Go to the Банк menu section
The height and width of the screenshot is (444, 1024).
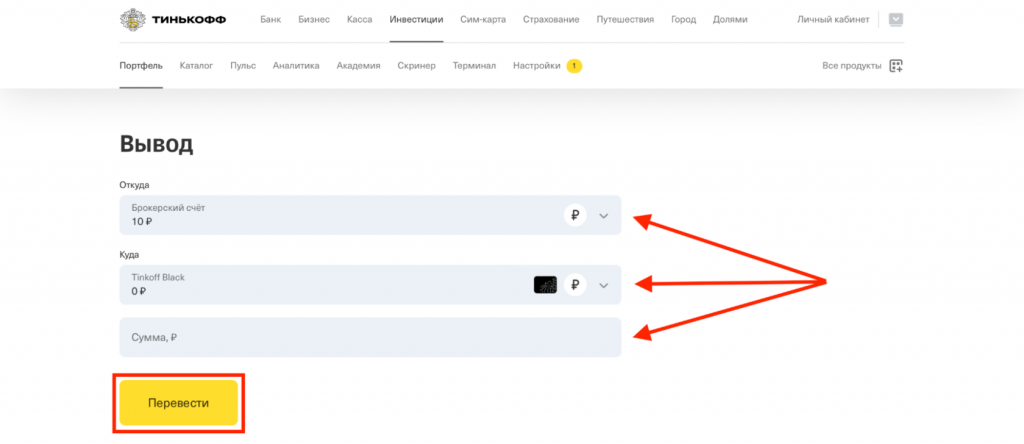tap(270, 19)
